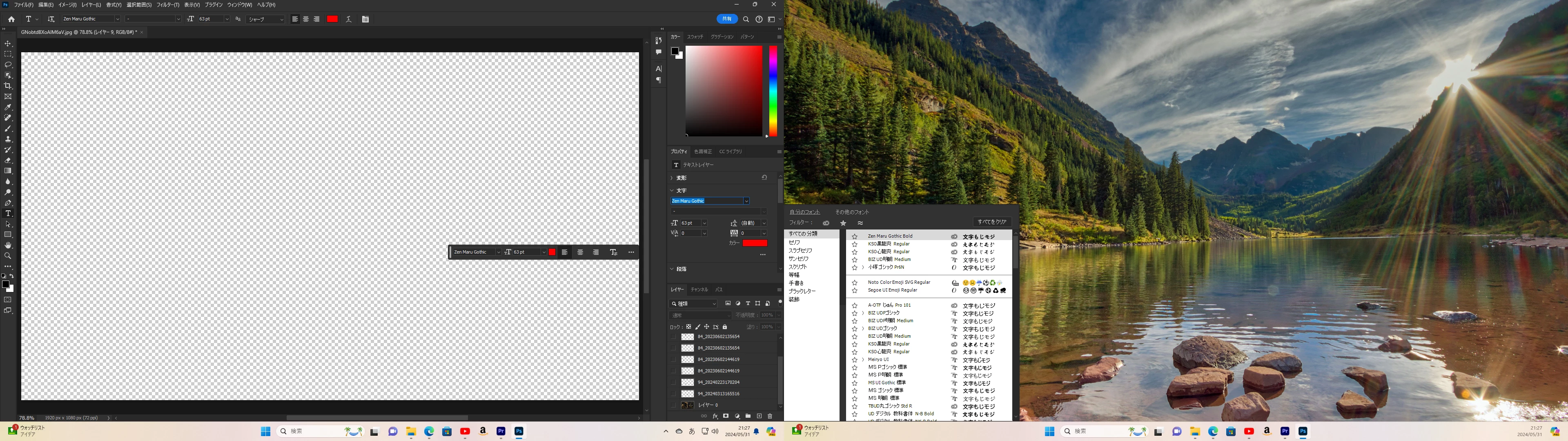Screen dimensions: 1568x441
Task: Select the Crop tool in toolbar
Action: (8, 86)
